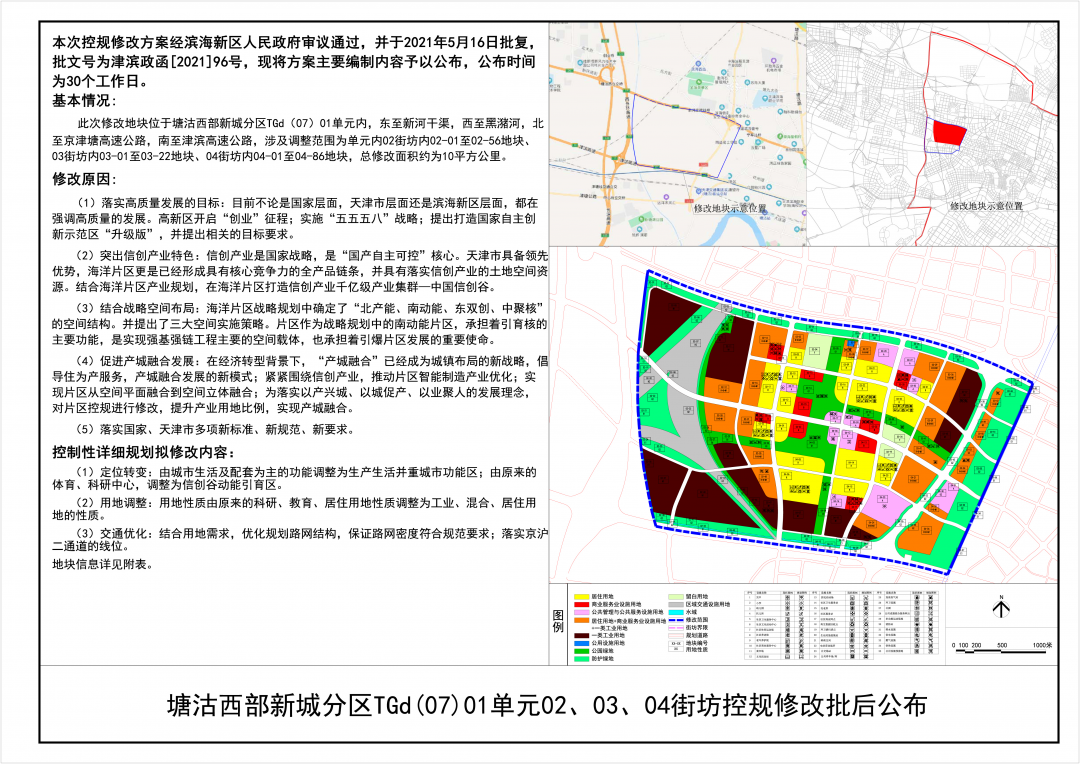
Task: Click the north arrow compass symbol
Action: pos(1001,607)
